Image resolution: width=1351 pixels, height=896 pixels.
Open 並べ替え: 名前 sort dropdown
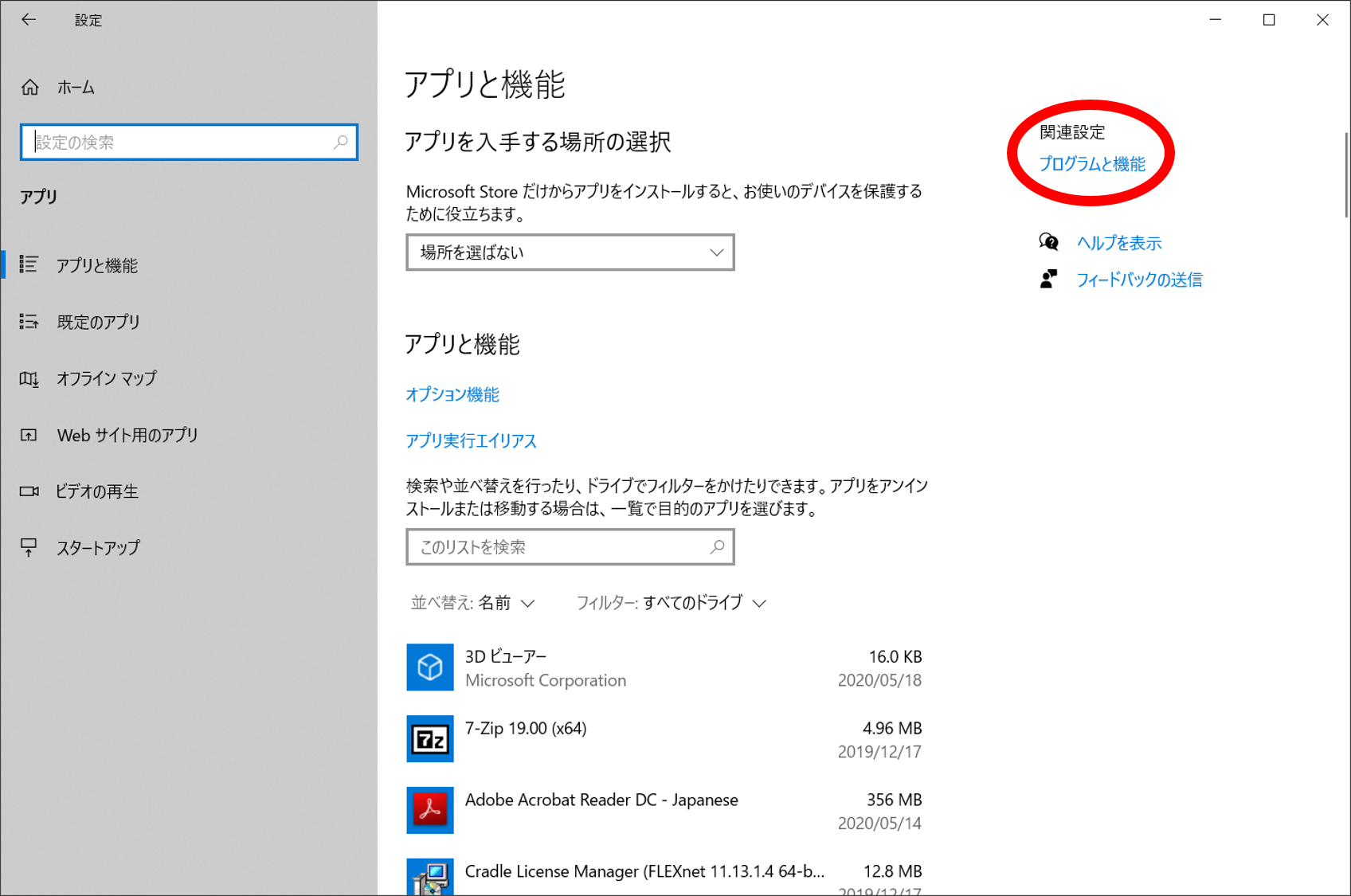[472, 603]
